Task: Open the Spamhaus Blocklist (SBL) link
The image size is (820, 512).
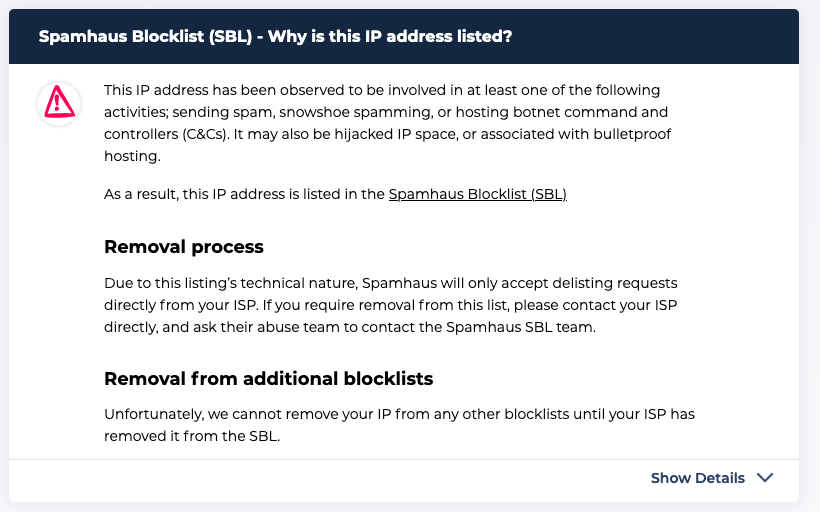Action: [477, 194]
